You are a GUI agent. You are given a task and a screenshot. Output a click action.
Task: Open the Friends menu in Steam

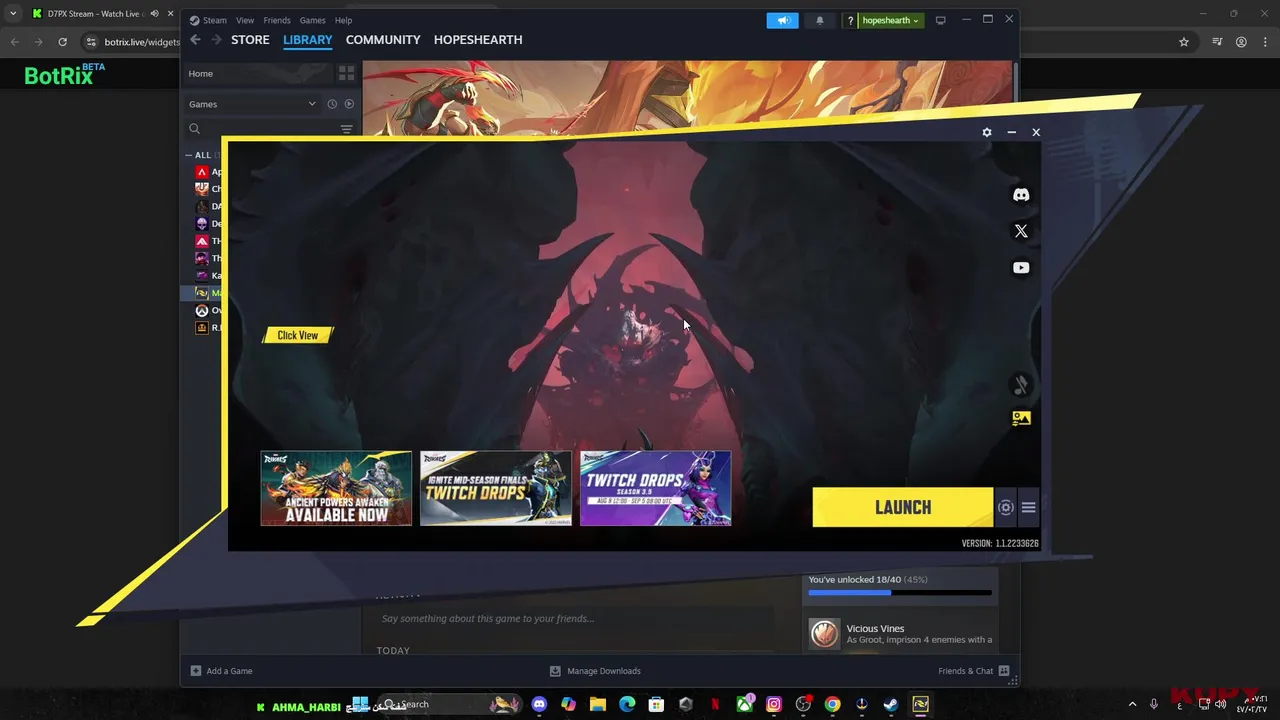pyautogui.click(x=277, y=20)
